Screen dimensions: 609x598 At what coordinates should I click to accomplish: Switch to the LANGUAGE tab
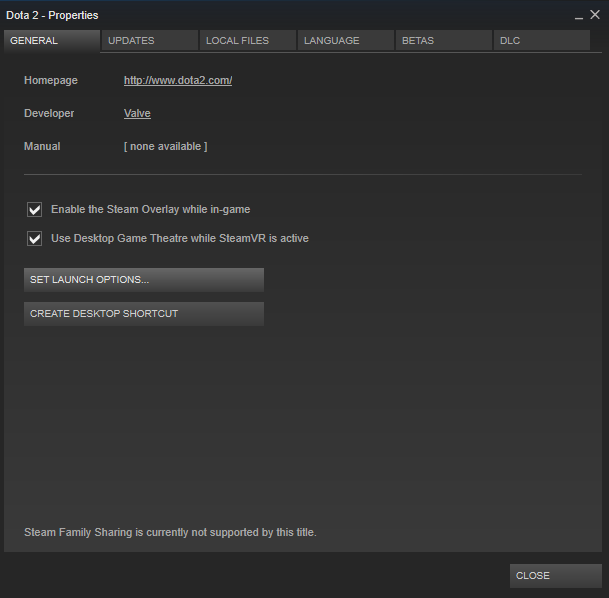(346, 40)
